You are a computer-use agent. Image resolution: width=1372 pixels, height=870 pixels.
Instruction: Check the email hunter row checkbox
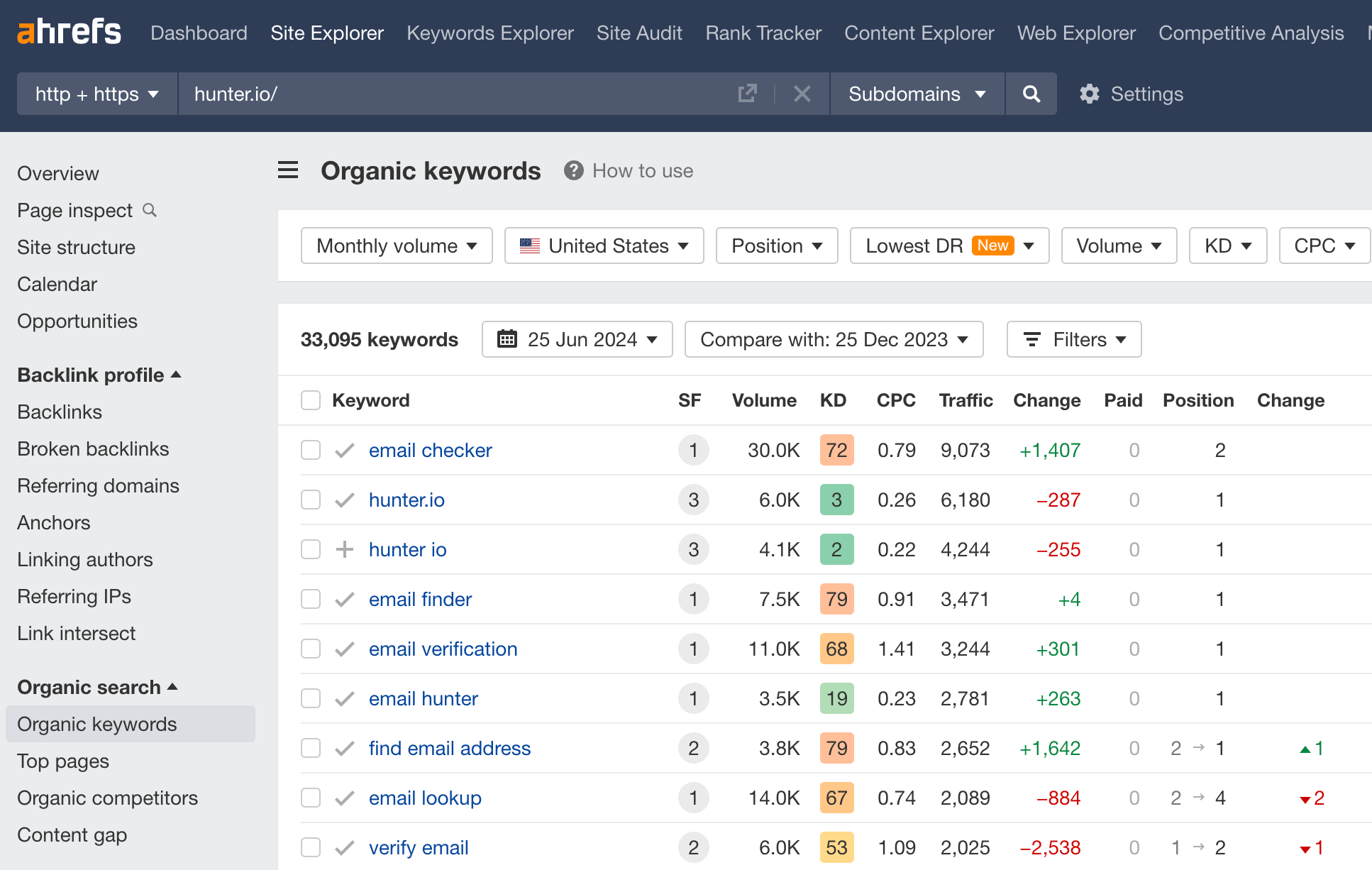[x=311, y=698]
